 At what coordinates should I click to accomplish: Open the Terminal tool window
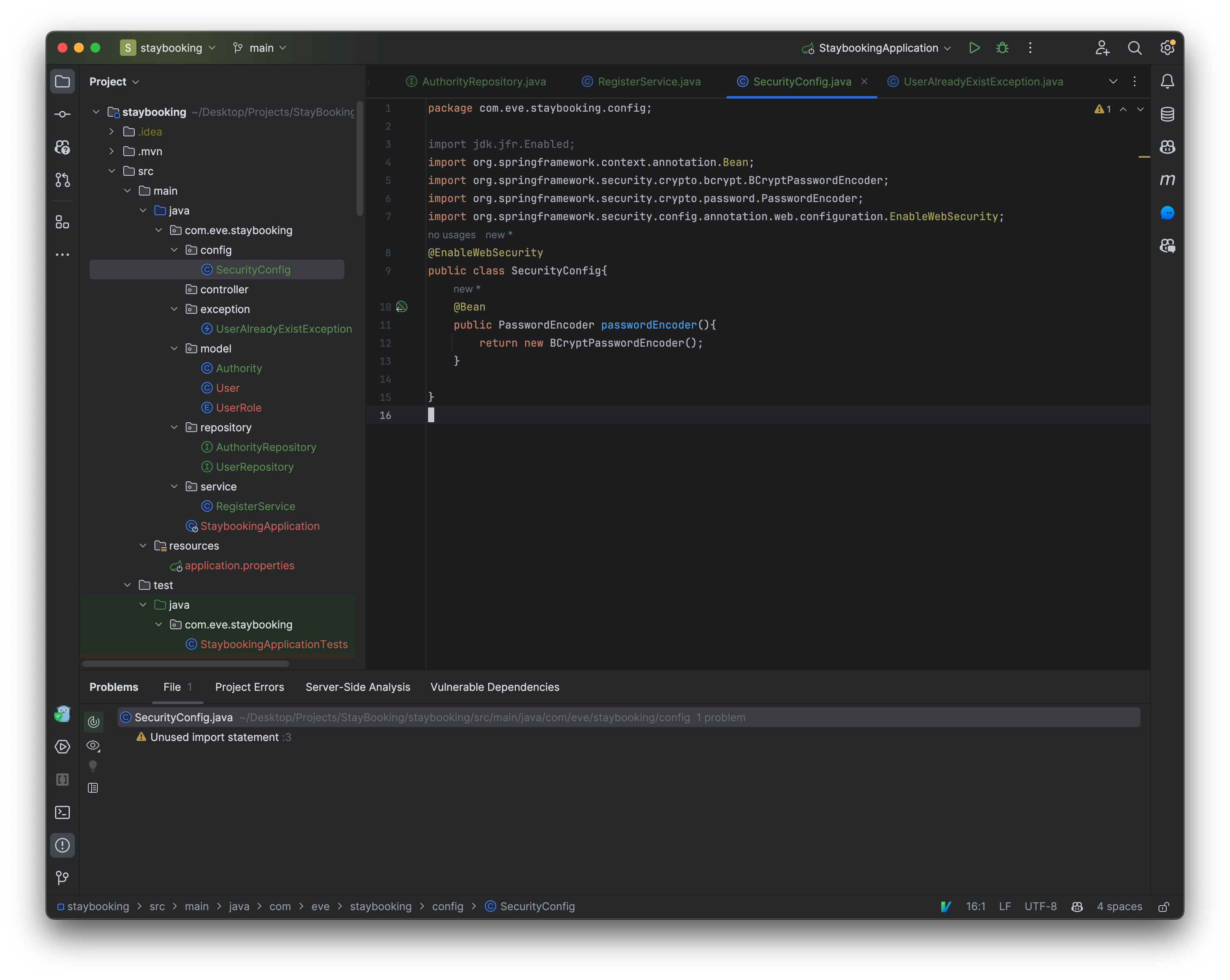(63, 812)
